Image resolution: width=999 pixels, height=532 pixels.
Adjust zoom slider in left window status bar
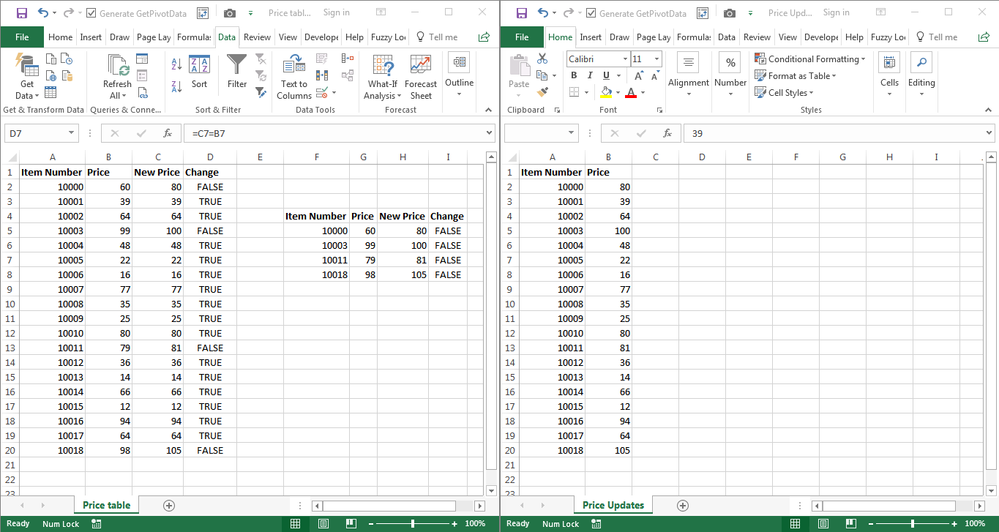(413, 523)
